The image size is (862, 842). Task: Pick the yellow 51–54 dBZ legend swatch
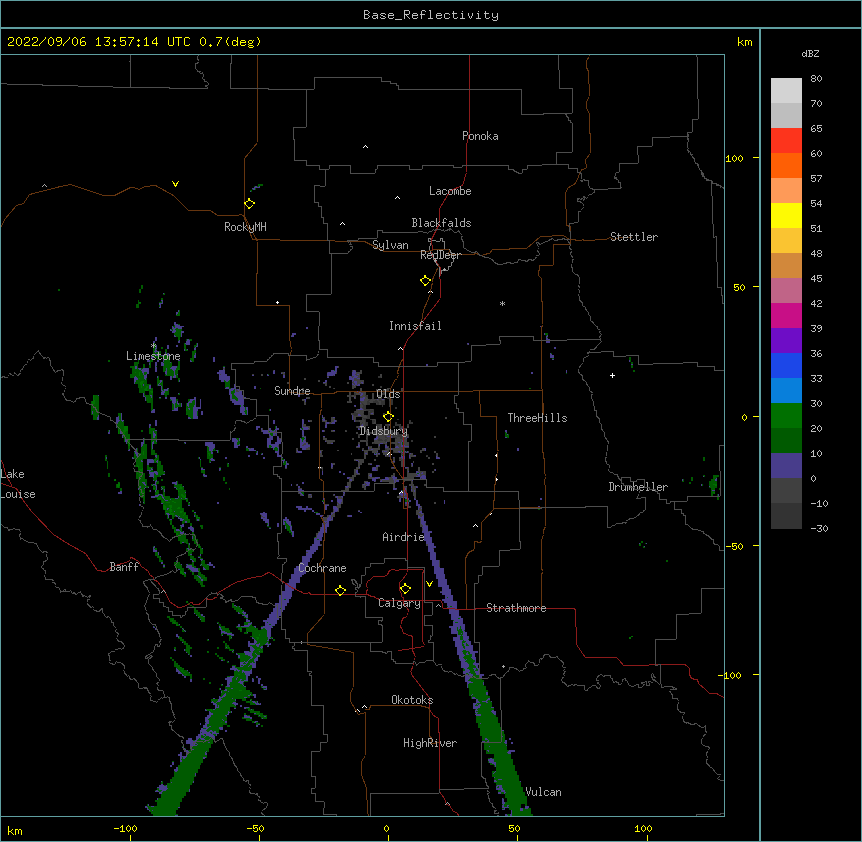(x=786, y=215)
